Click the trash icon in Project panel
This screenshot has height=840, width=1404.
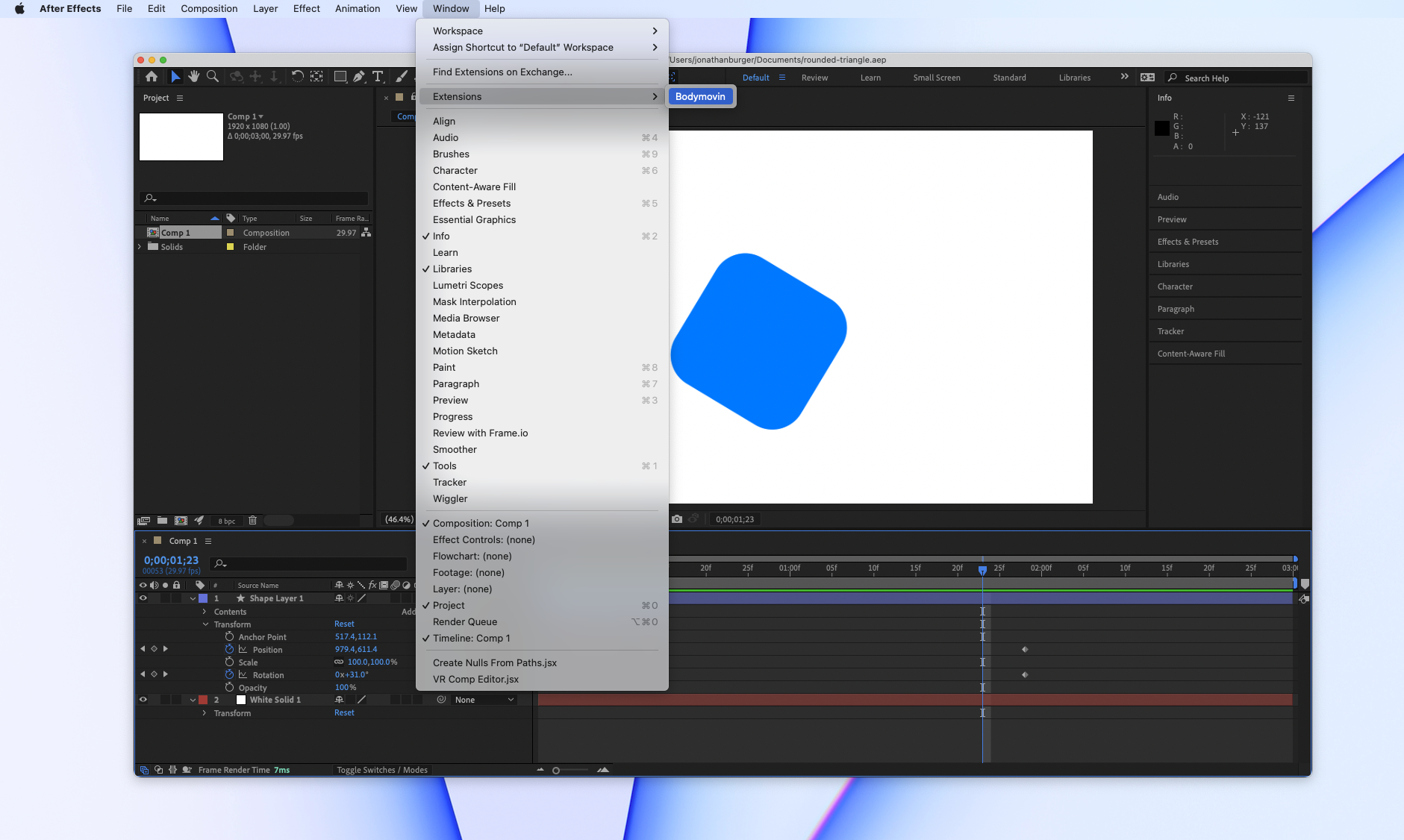coord(252,521)
